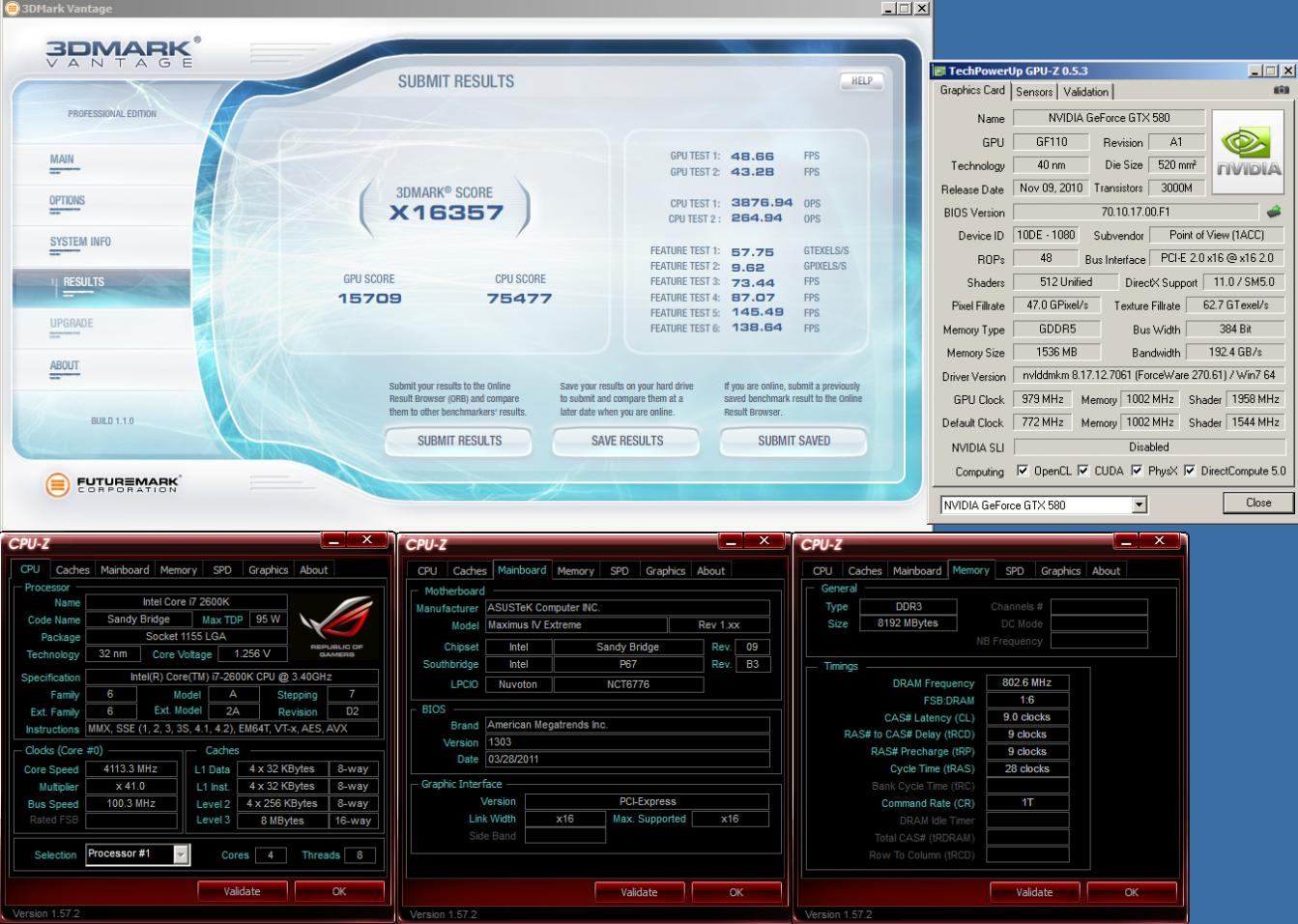Click the 3DMark Vantage title bar icon
This screenshot has width=1298, height=924.
12,9
